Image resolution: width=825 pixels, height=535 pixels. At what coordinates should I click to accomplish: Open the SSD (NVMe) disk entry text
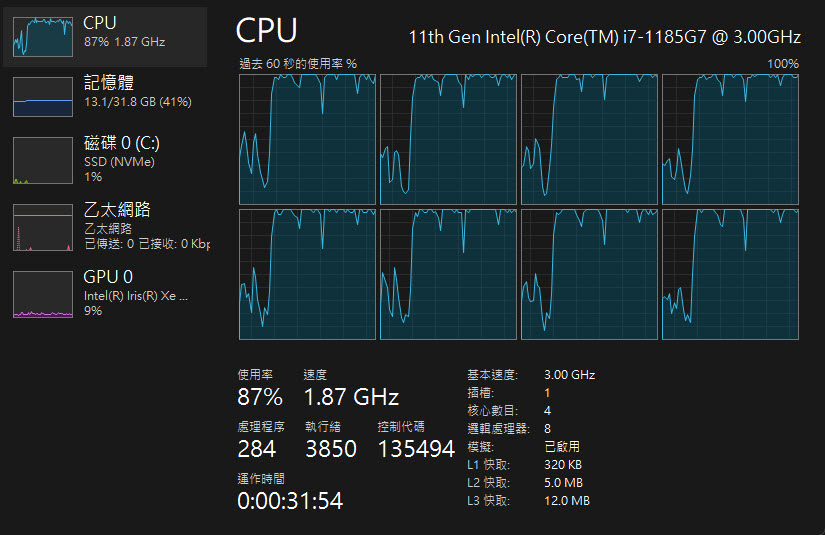tap(119, 162)
